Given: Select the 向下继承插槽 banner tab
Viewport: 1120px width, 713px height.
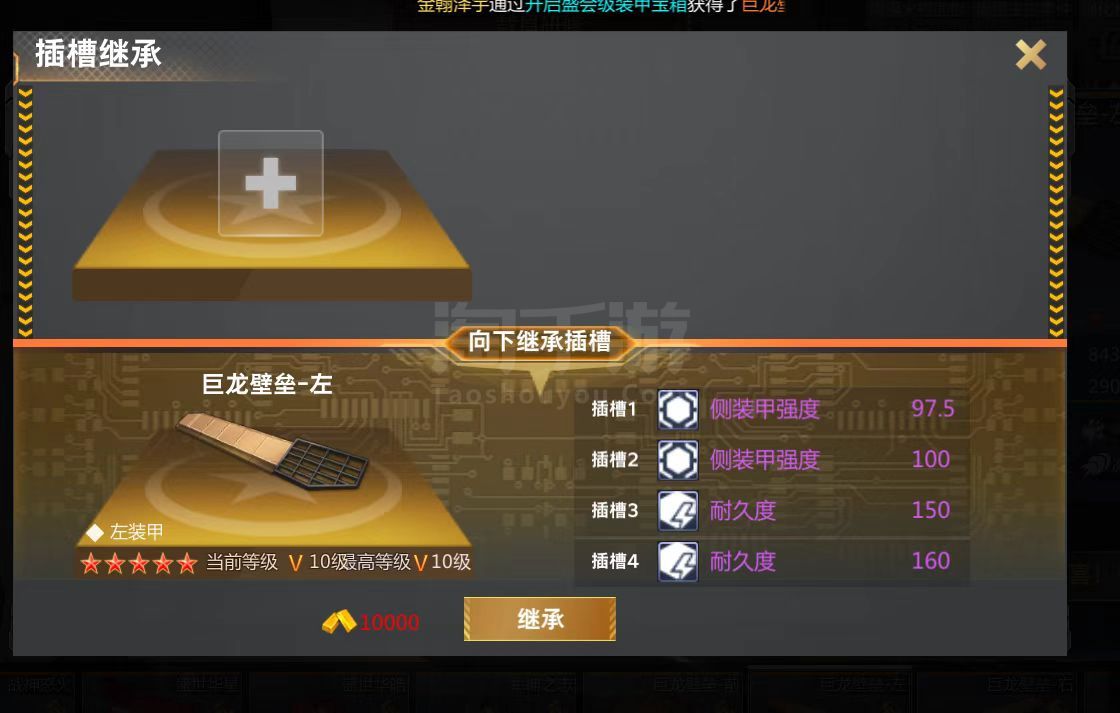Looking at the screenshot, I should pos(539,341).
